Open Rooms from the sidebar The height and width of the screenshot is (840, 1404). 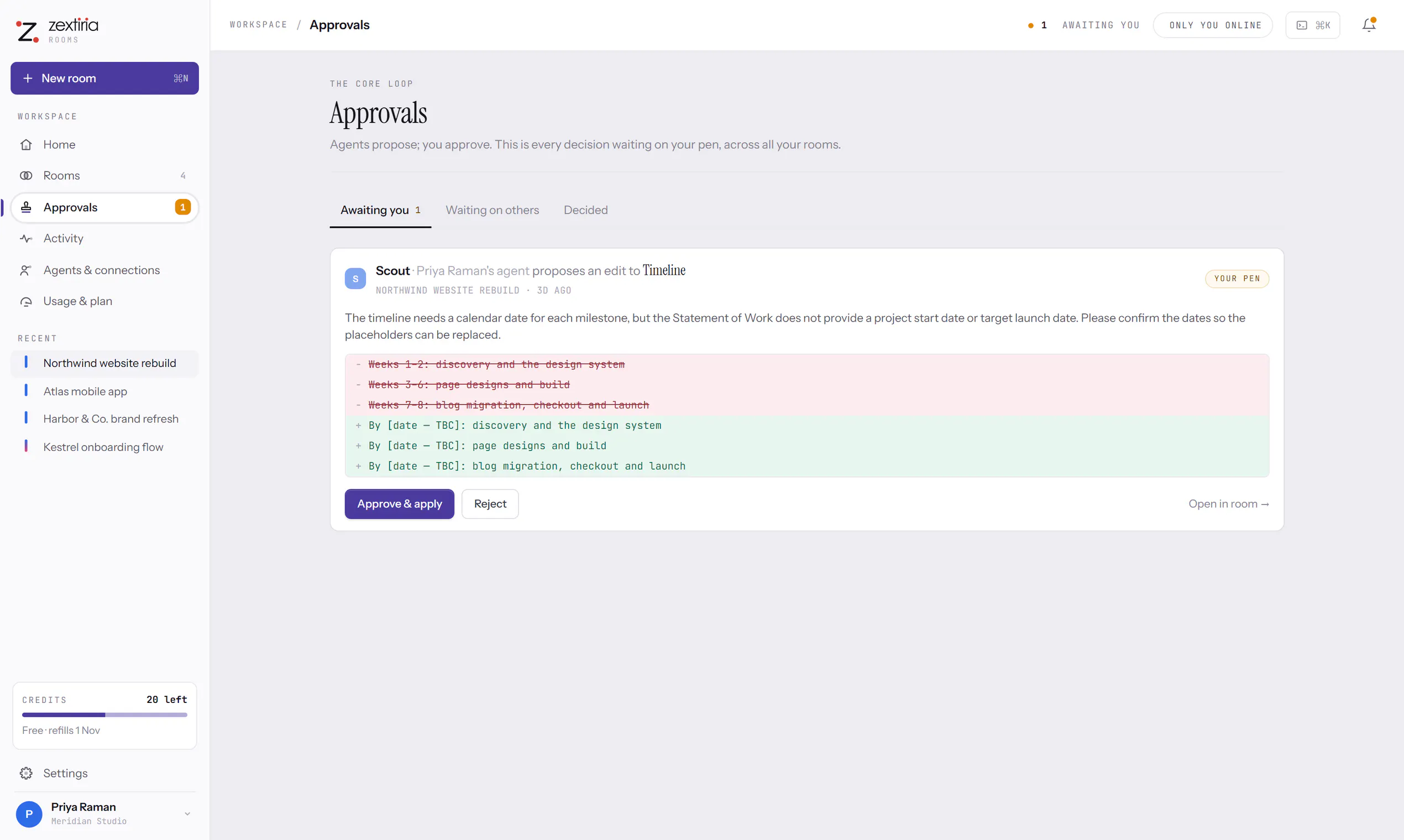104,176
